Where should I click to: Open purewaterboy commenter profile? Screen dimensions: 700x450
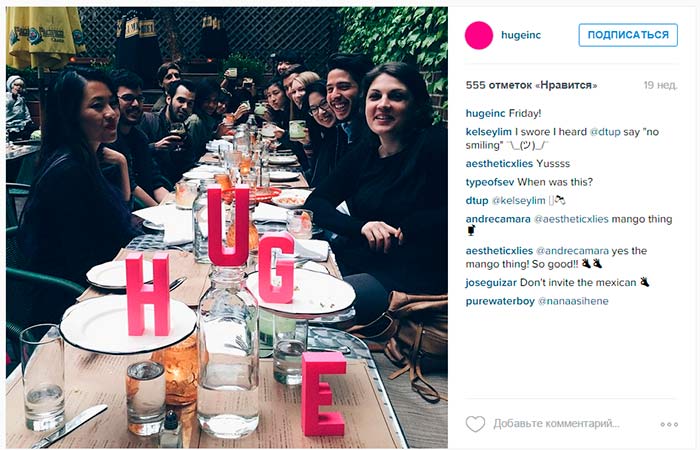pos(500,301)
